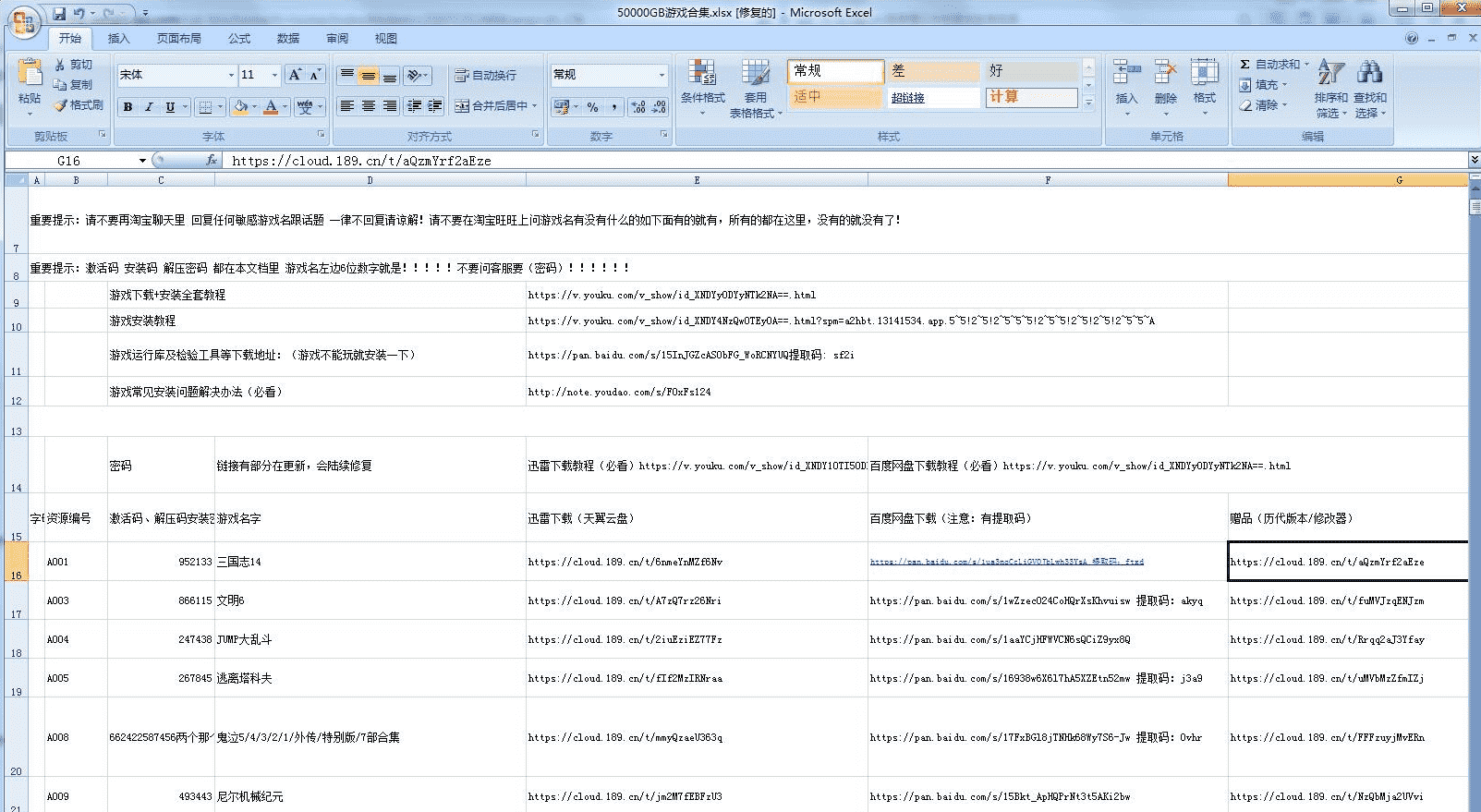The height and width of the screenshot is (812, 1481).
Task: Save the workbook using the floppy disk icon
Action: [59, 13]
